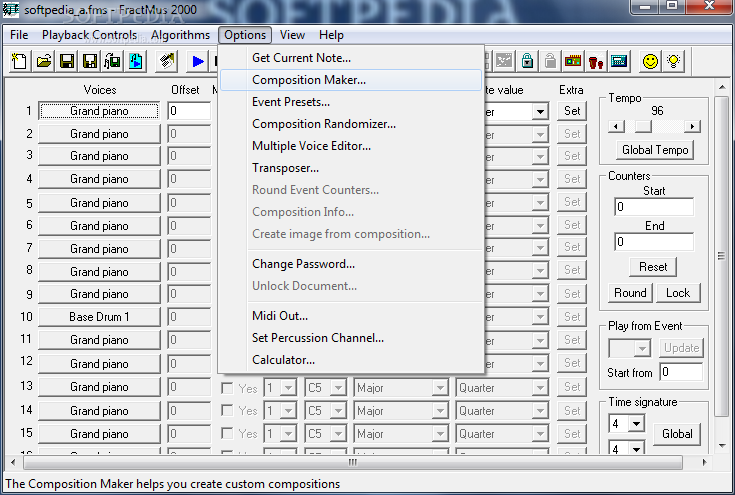
Task: Click the Tempo slider left arrow
Action: pyautogui.click(x=616, y=127)
